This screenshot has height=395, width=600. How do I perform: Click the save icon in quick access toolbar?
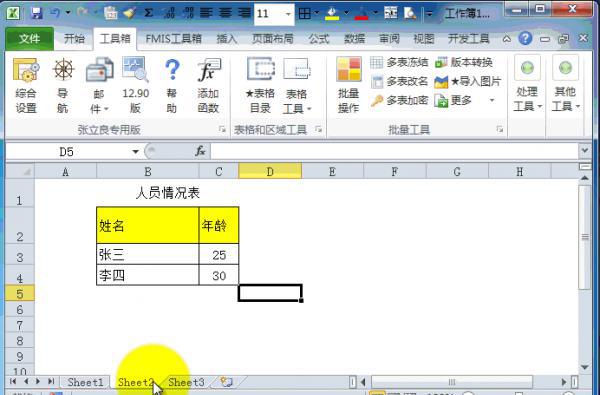pos(37,13)
